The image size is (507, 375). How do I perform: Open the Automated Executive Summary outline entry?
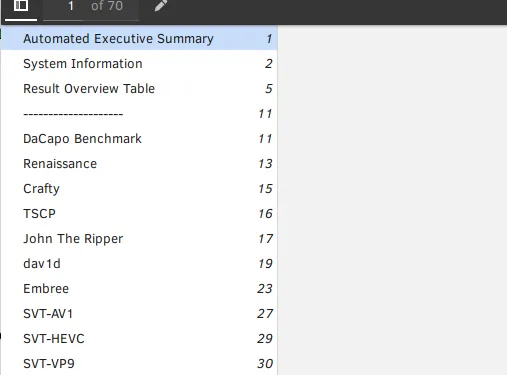pyautogui.click(x=139, y=39)
